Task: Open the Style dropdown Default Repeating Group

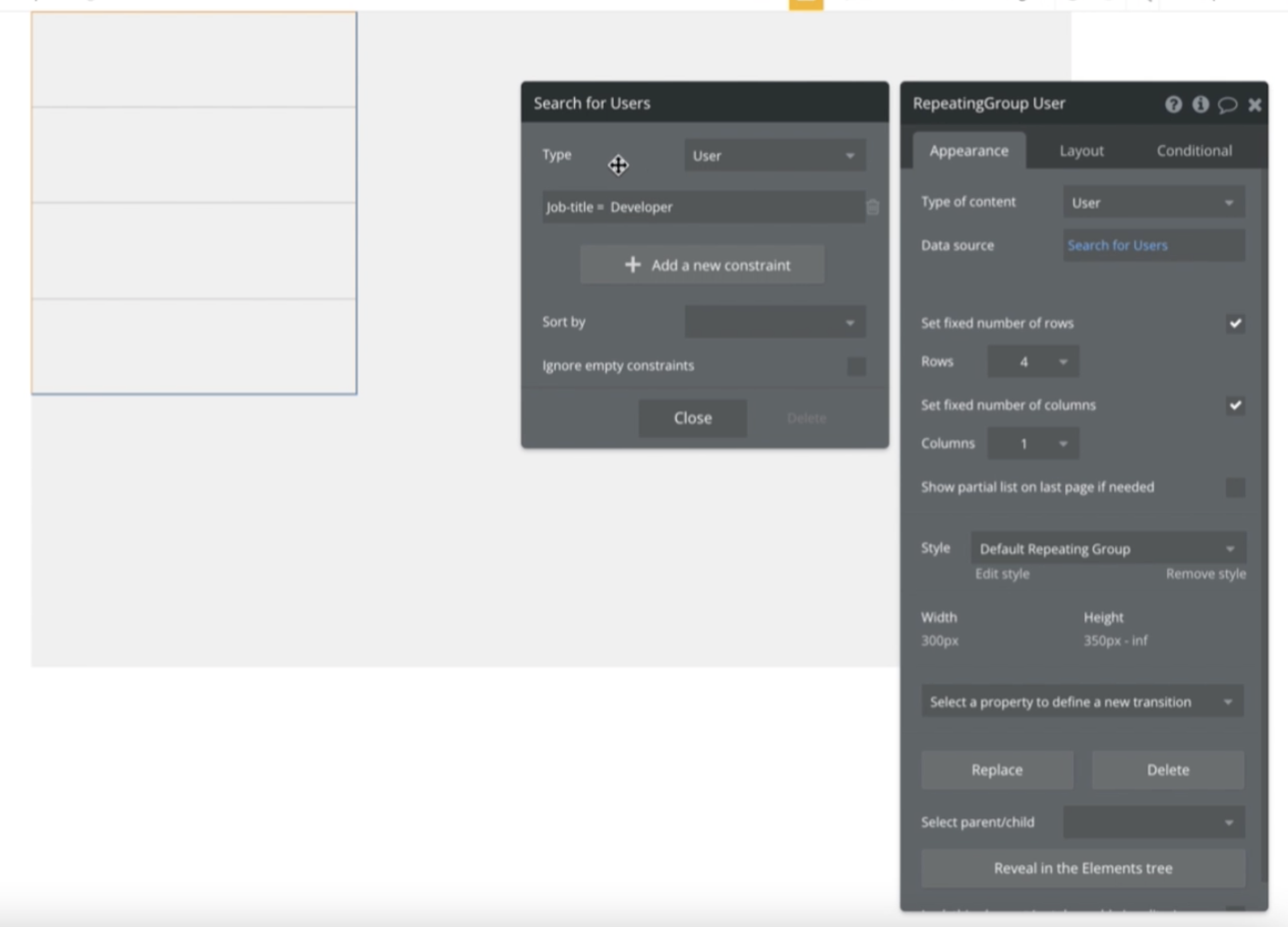Action: [1107, 549]
